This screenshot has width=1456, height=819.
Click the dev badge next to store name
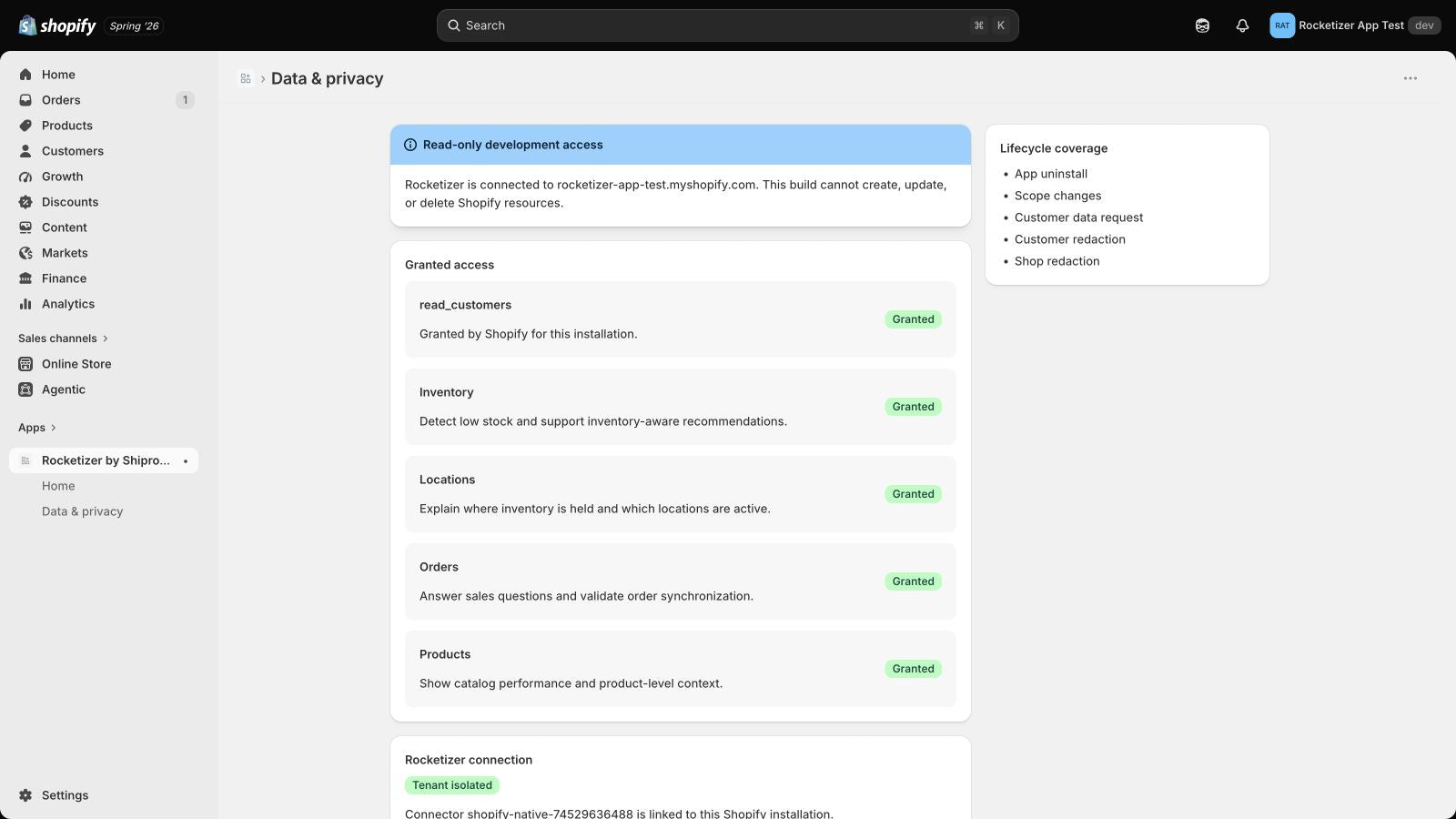1424,25
